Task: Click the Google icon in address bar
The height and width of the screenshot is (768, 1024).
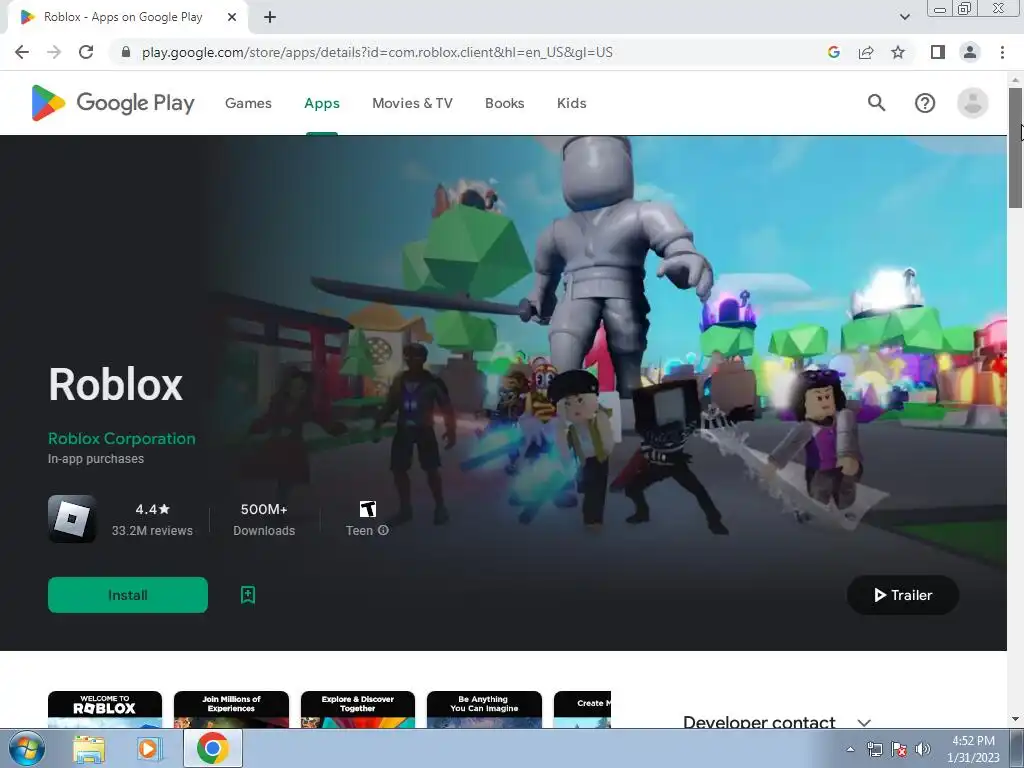Action: (833, 52)
